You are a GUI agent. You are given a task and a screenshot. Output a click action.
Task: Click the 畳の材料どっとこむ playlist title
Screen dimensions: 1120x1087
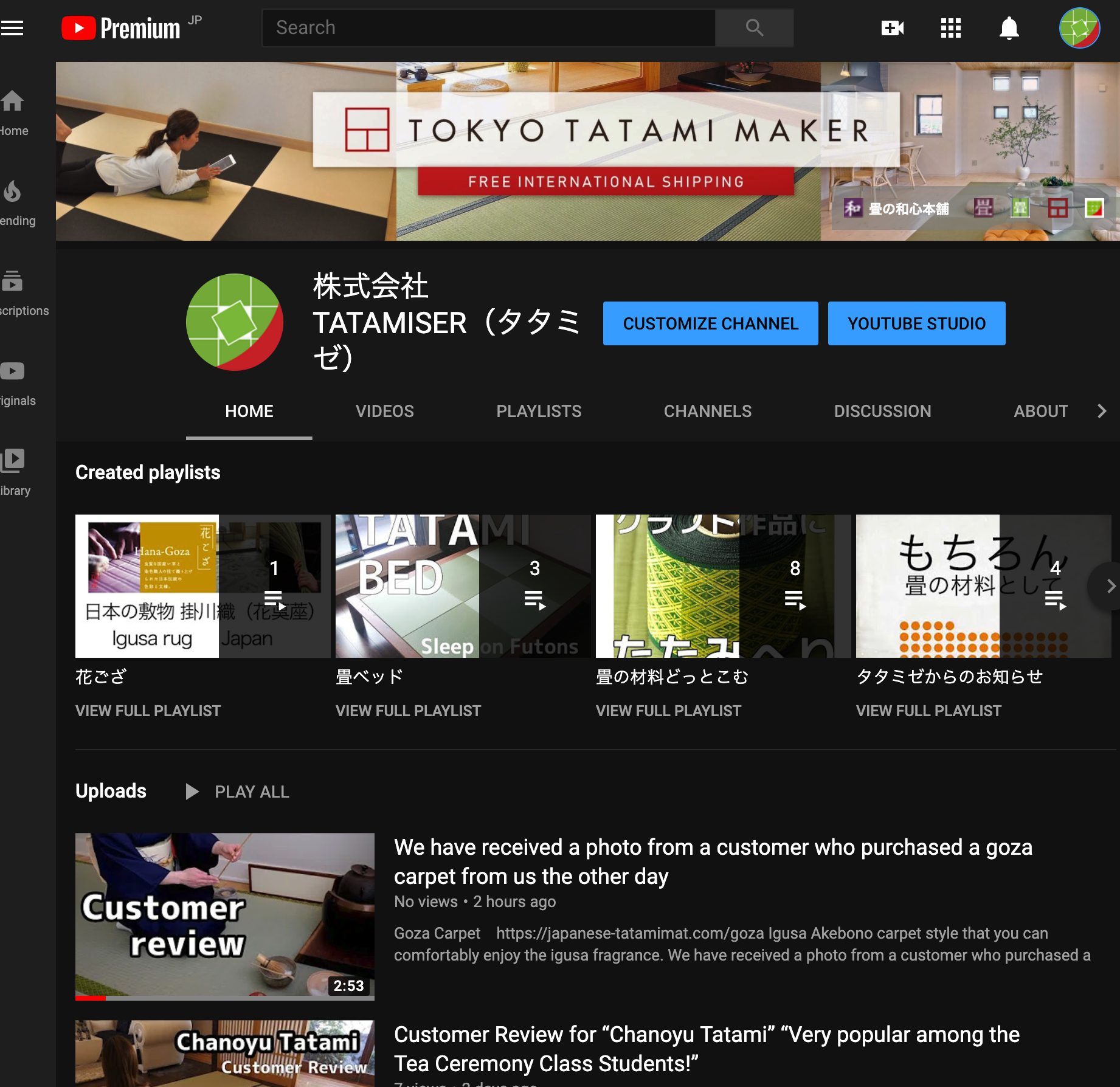point(672,677)
